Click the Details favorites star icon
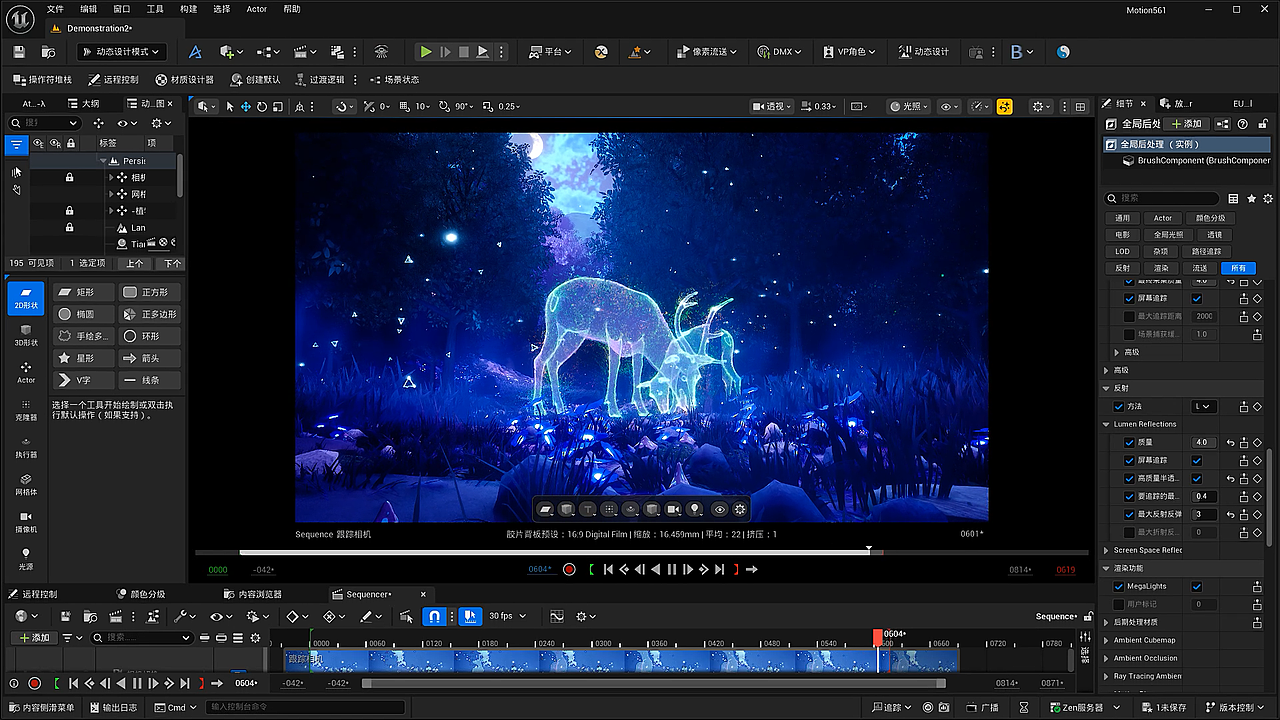1280x720 pixels. tap(1251, 198)
